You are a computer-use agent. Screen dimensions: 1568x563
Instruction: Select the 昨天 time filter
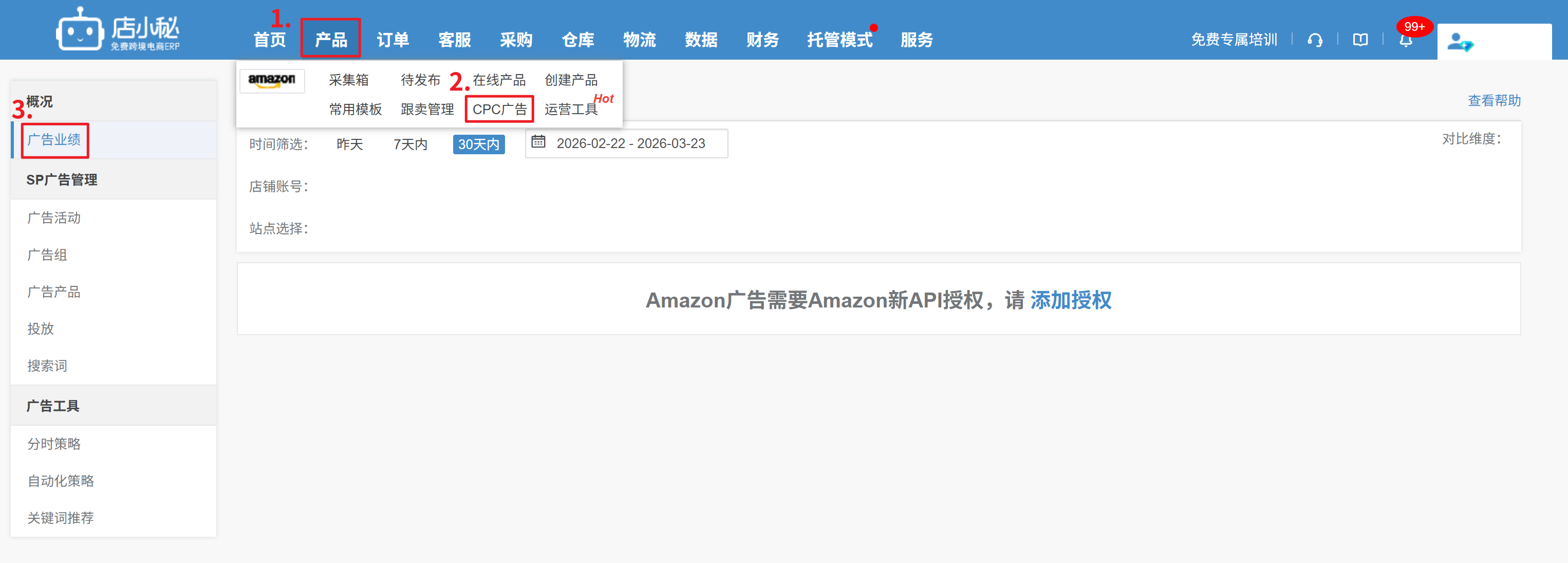click(x=349, y=144)
